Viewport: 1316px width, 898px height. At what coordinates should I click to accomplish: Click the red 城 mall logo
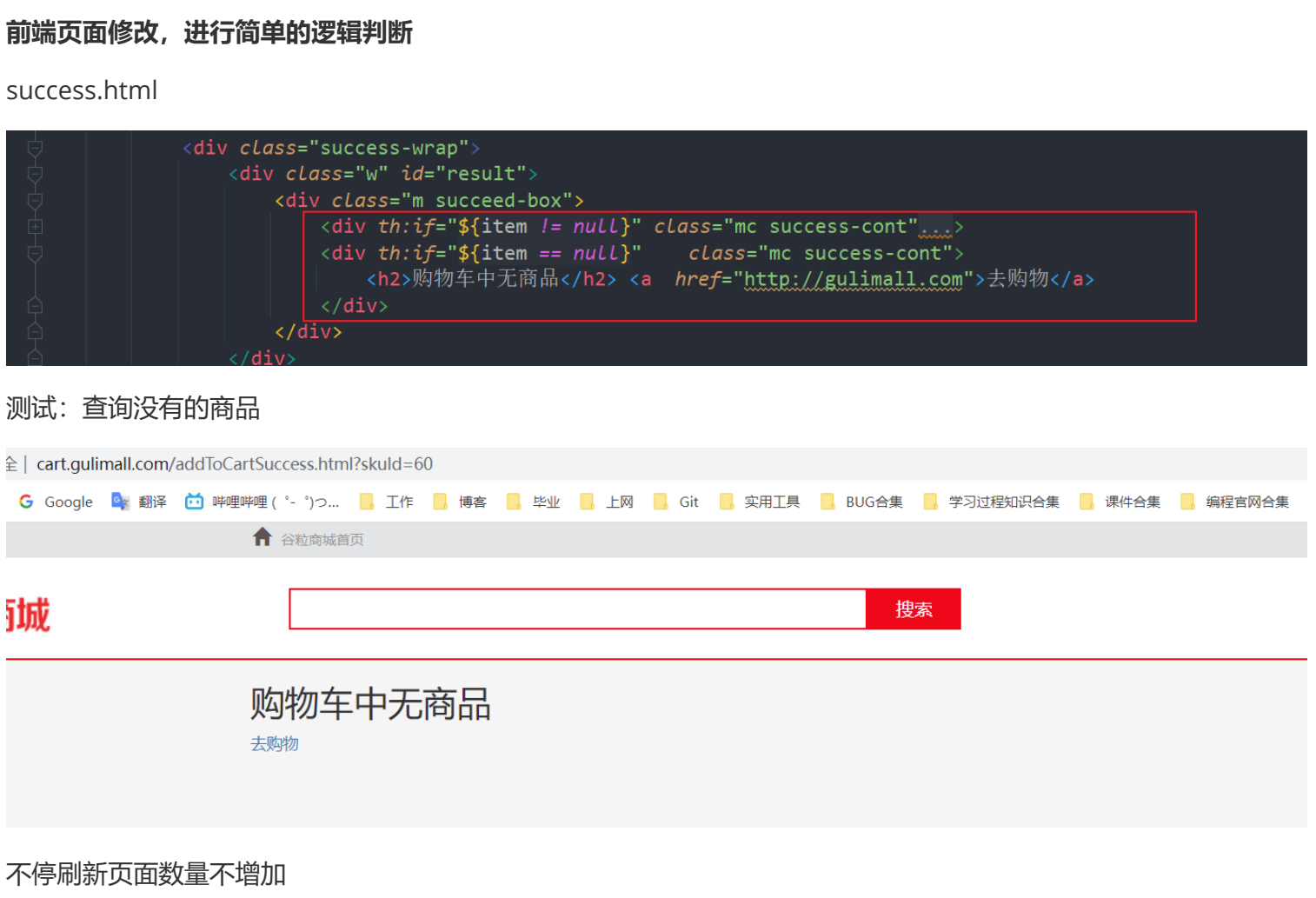pyautogui.click(x=28, y=615)
